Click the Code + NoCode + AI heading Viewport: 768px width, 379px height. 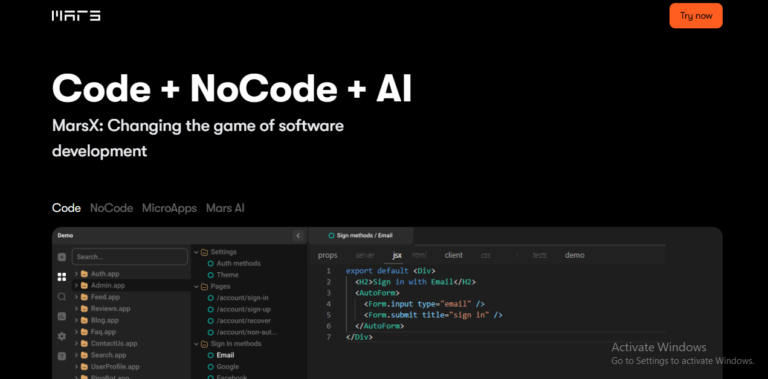point(232,89)
